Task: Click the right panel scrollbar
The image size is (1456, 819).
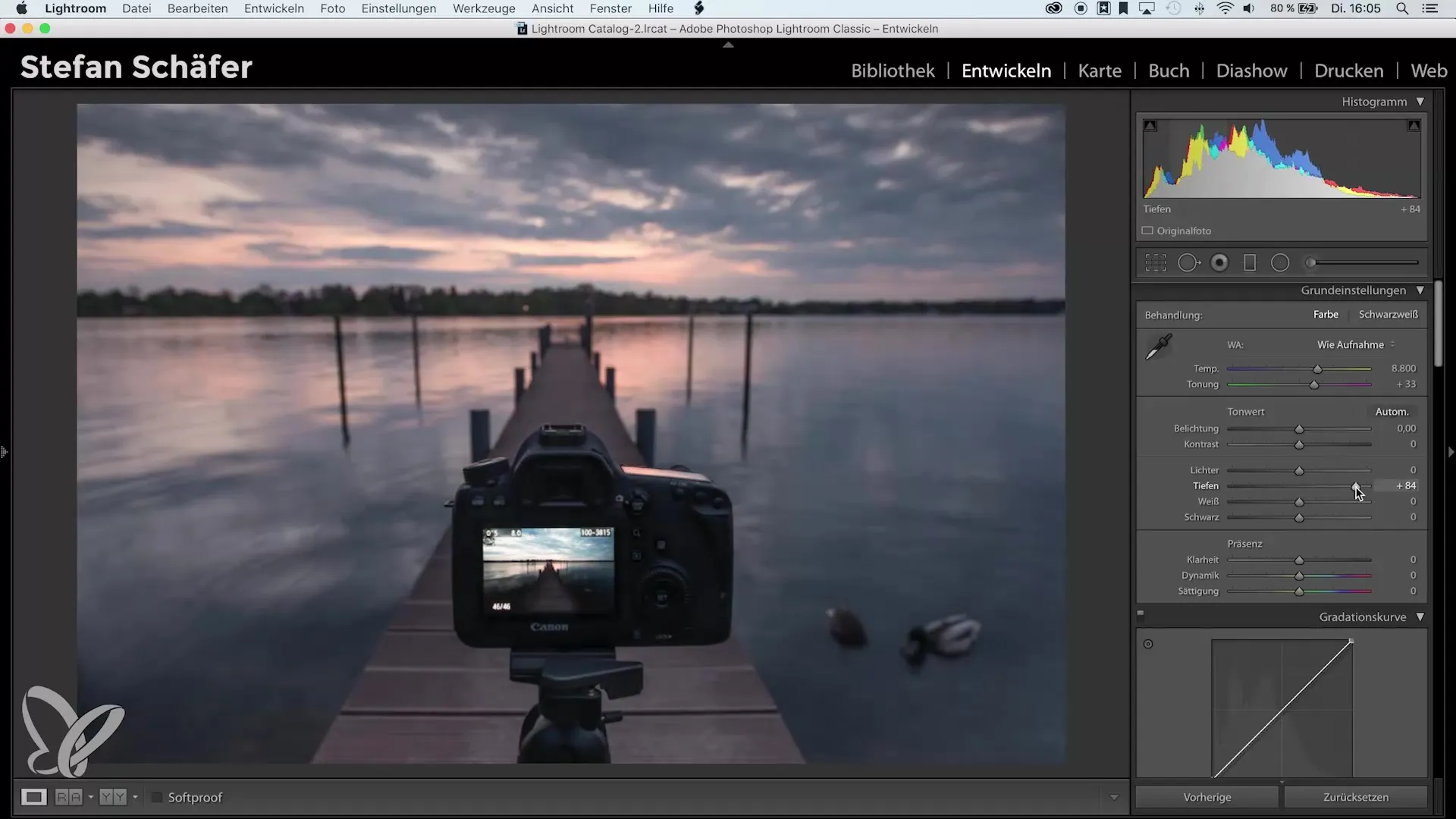Action: click(1438, 323)
